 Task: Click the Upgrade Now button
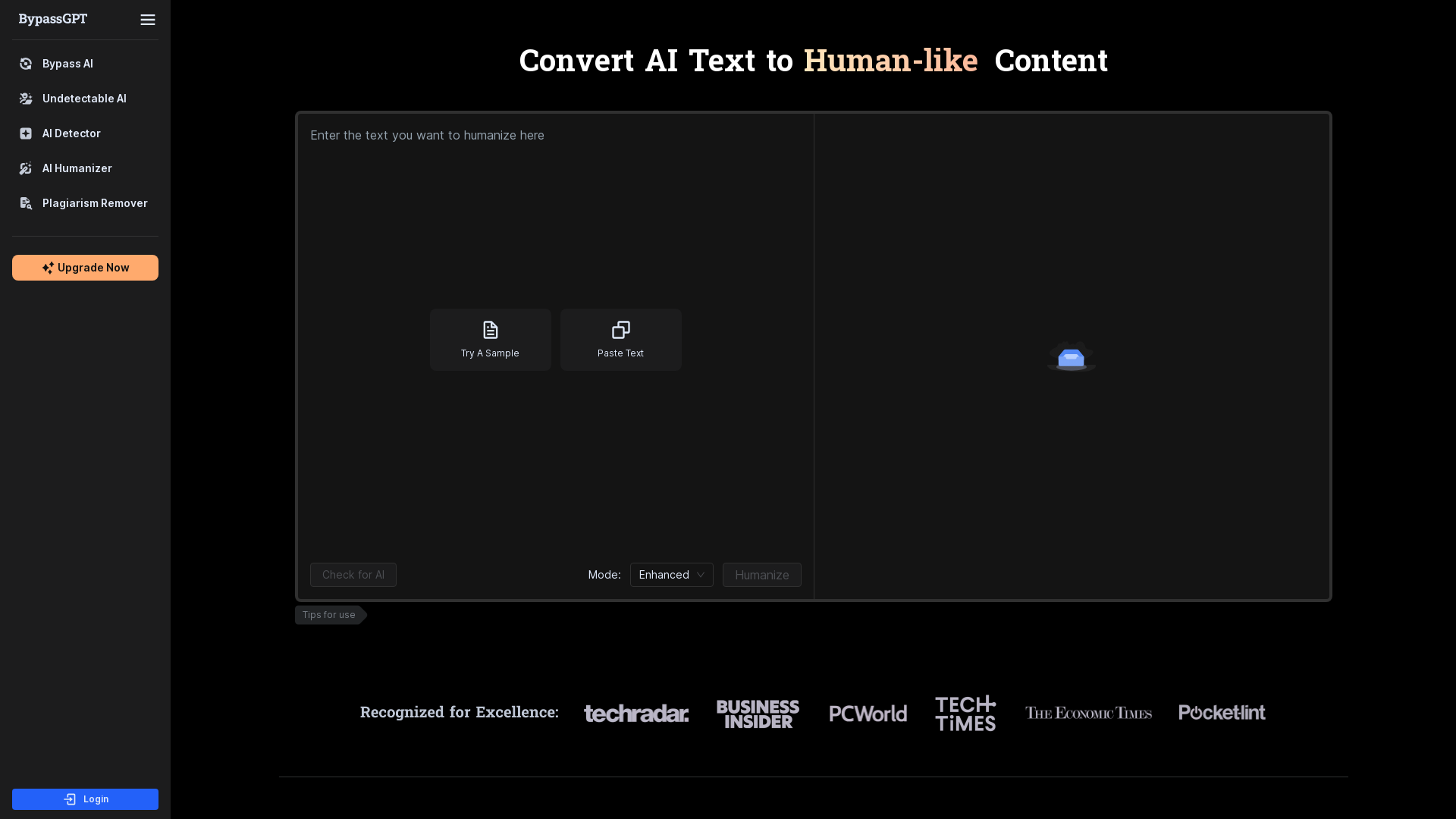[x=85, y=268]
